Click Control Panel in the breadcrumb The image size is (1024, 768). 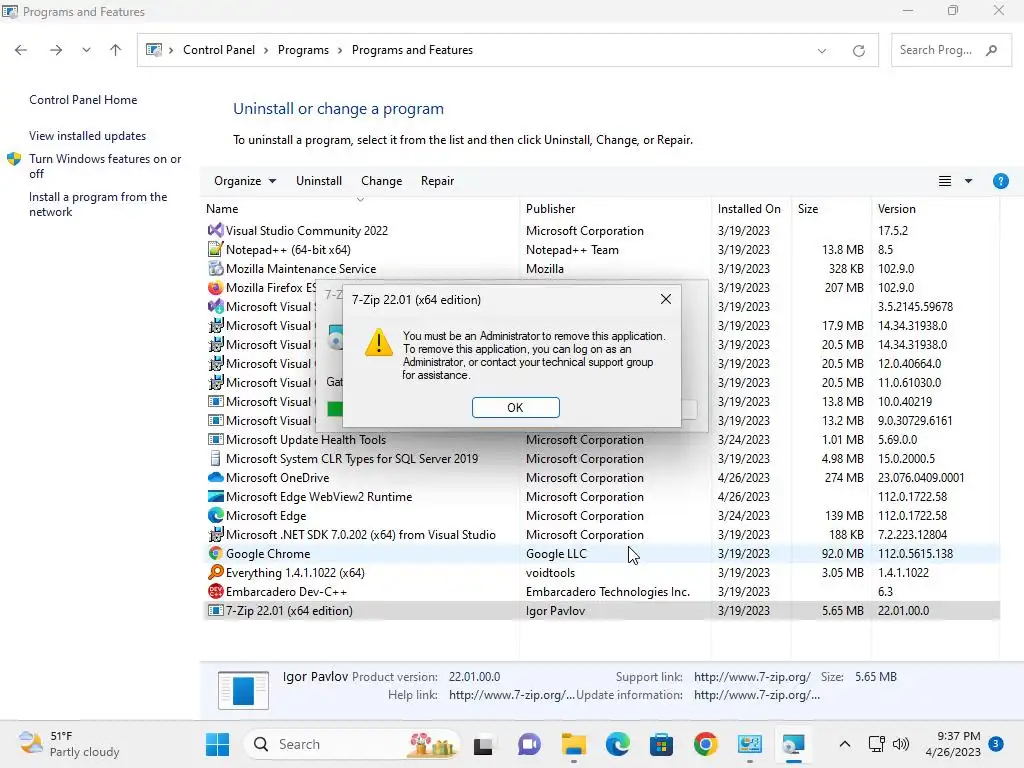click(x=219, y=50)
